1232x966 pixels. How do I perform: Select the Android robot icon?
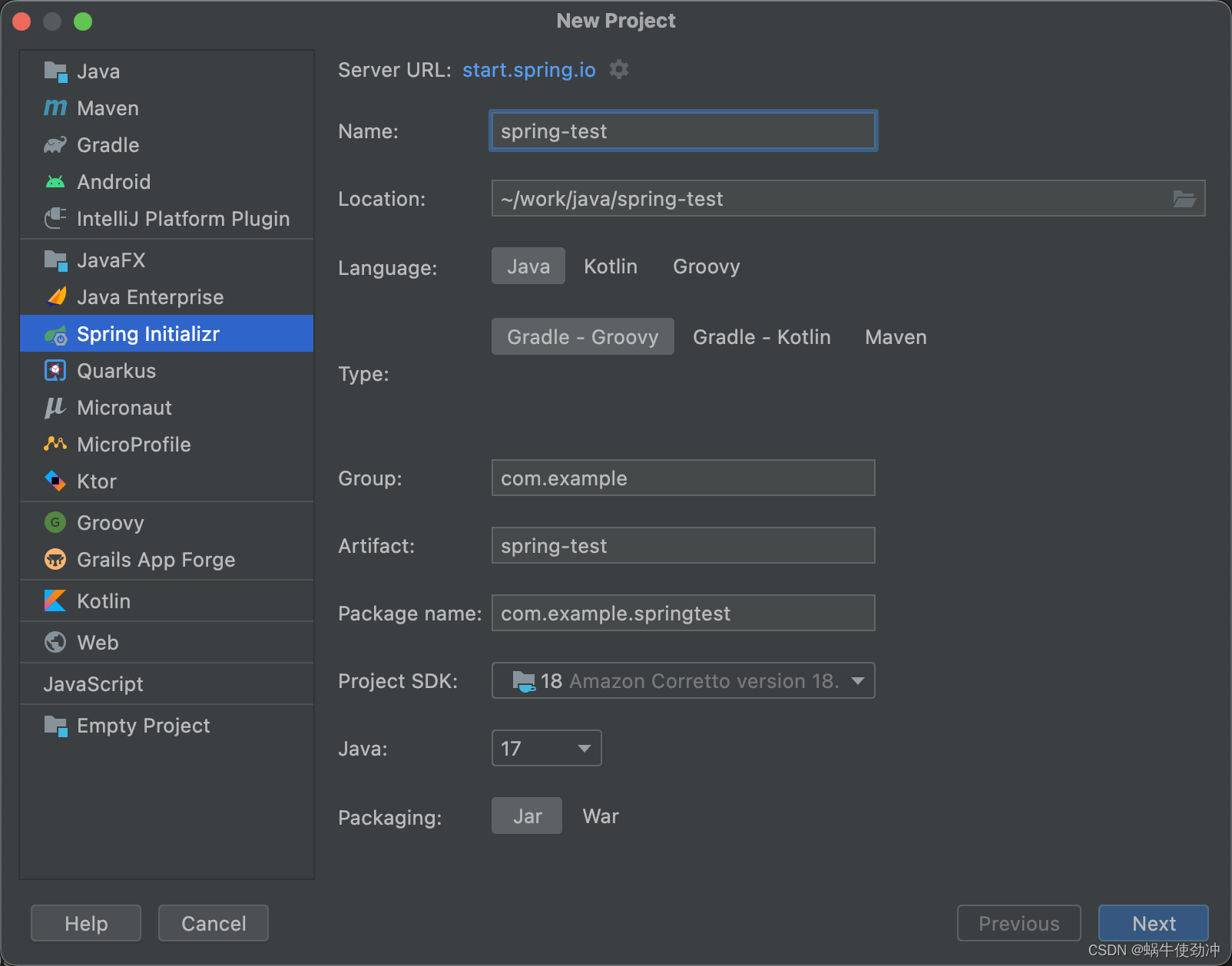(x=55, y=182)
